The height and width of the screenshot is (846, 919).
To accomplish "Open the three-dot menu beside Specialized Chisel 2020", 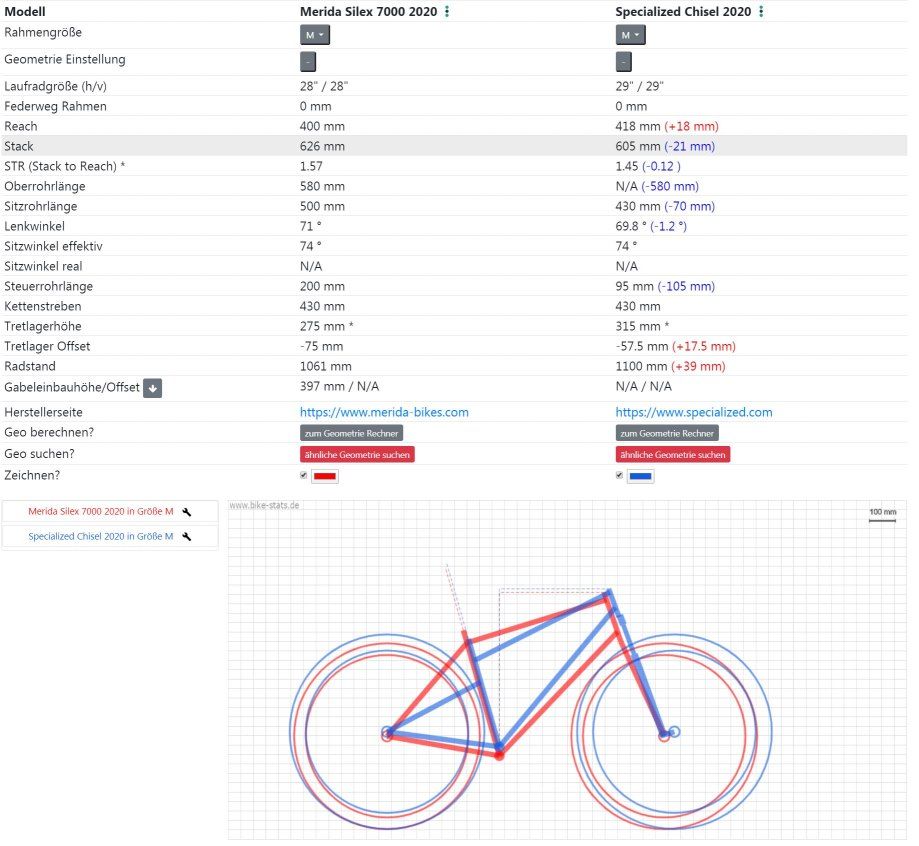I will (761, 12).
